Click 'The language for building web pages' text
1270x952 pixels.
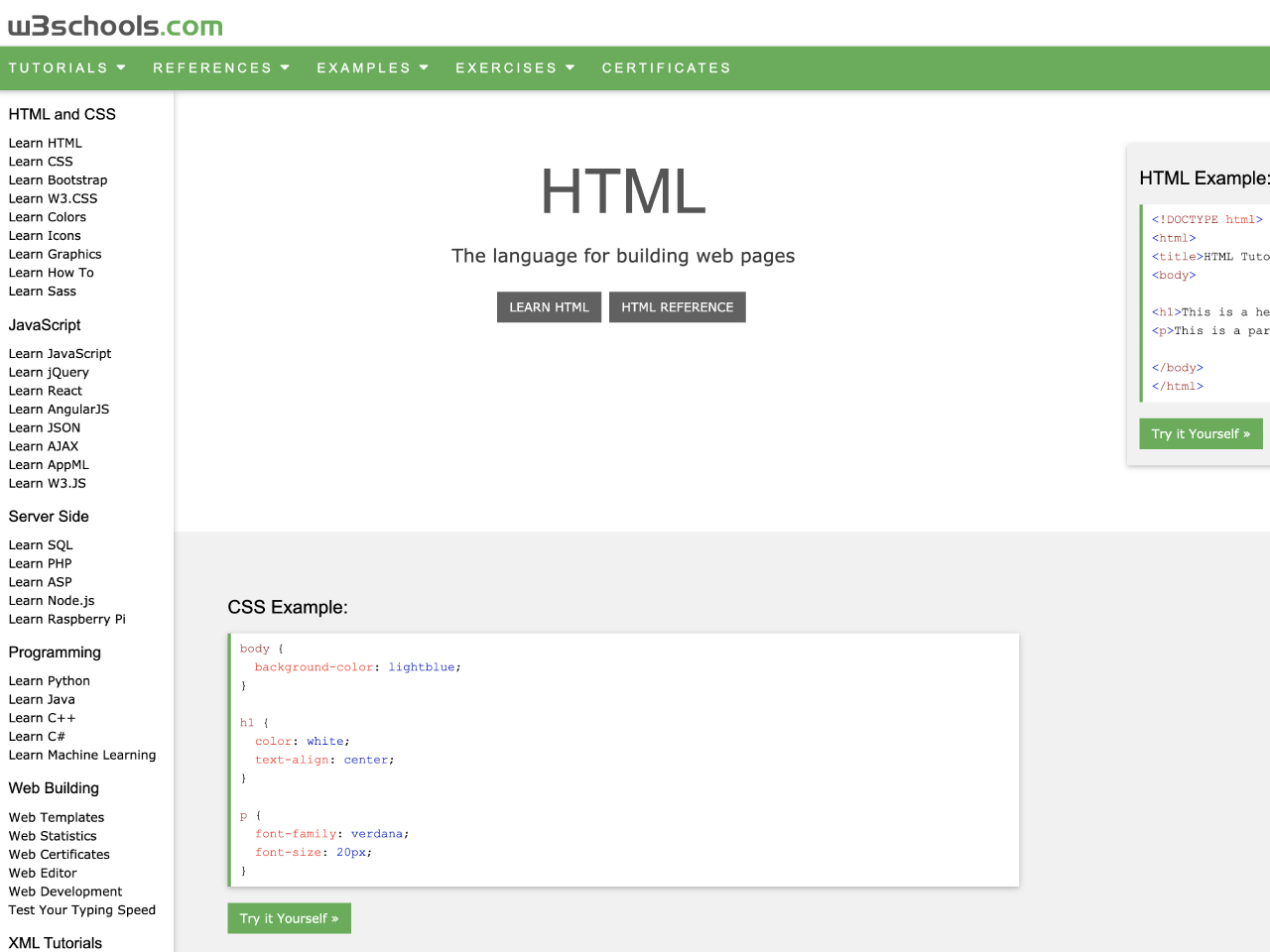623,256
